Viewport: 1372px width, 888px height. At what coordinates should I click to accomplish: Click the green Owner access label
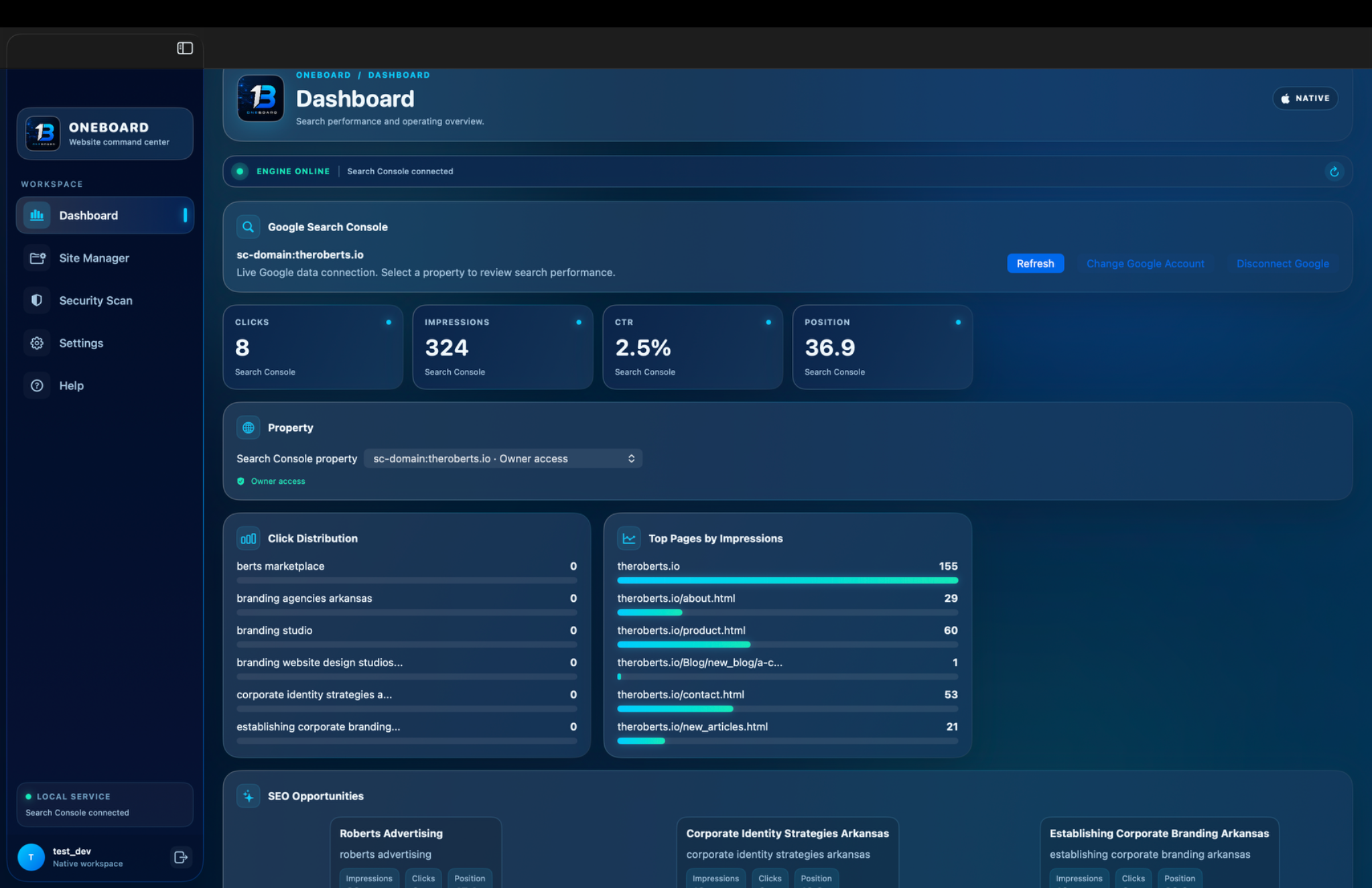[277, 481]
